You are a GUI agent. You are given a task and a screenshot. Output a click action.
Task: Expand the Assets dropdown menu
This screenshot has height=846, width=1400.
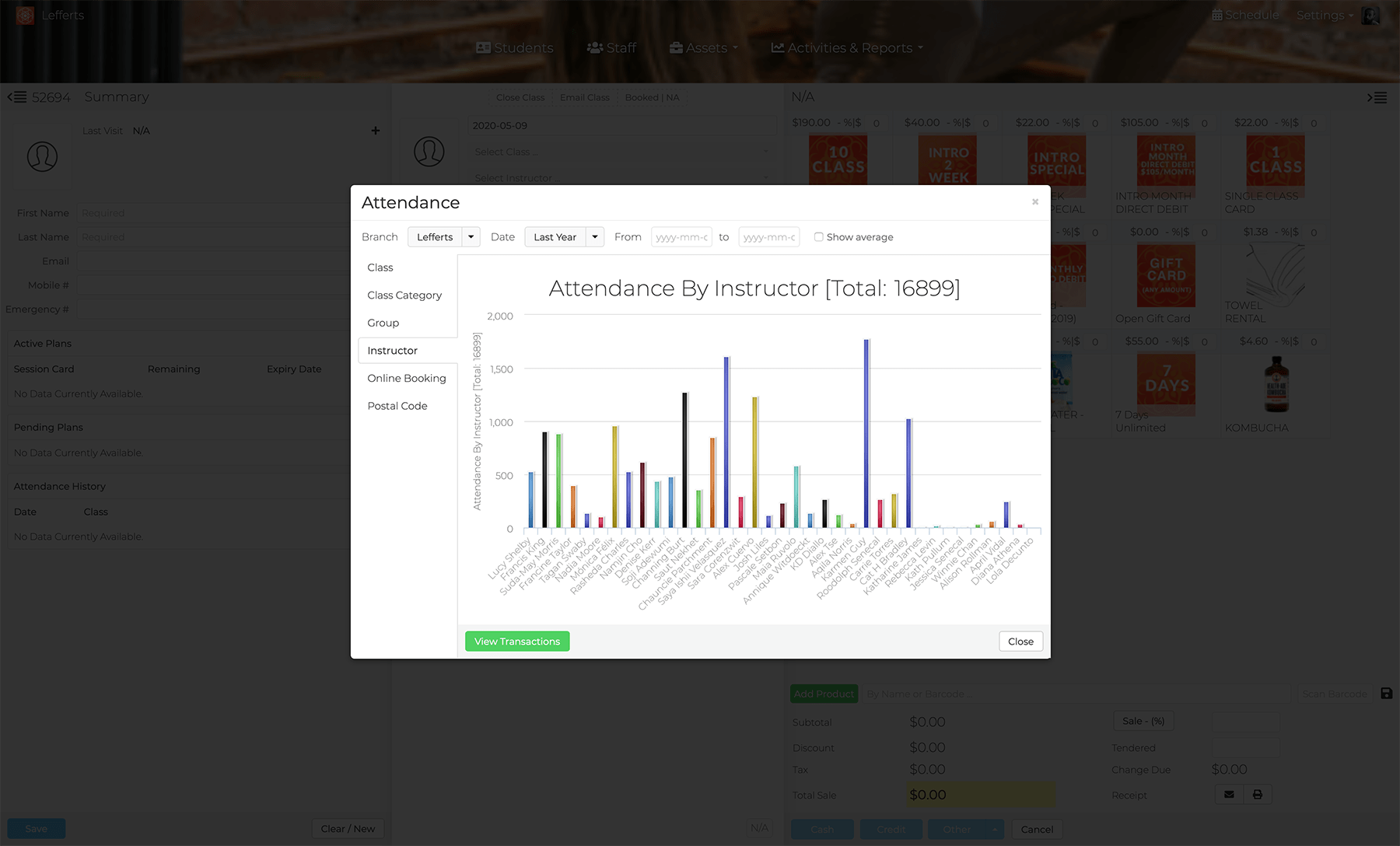point(704,48)
